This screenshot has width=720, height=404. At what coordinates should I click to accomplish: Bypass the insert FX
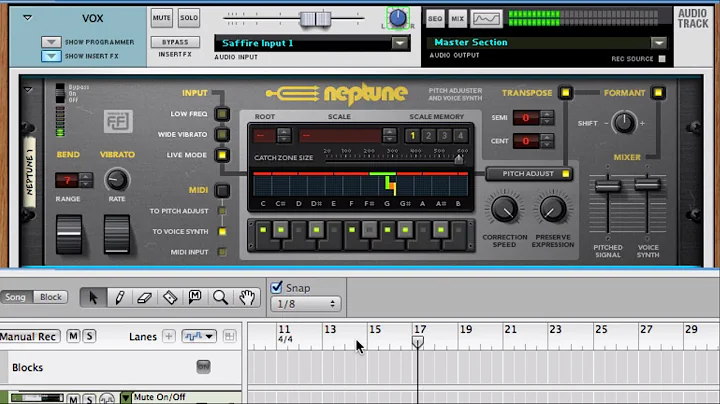pos(175,42)
